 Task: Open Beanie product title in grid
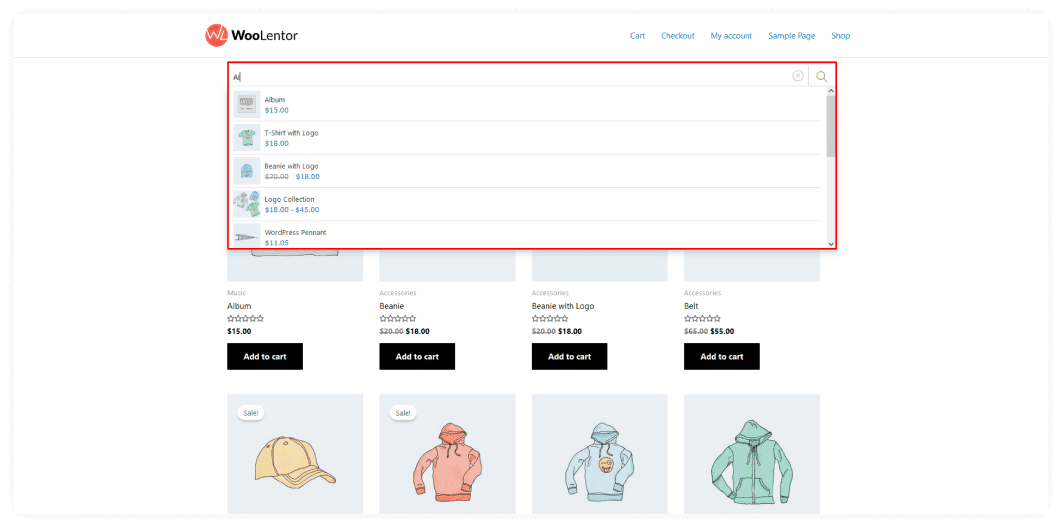tap(391, 306)
